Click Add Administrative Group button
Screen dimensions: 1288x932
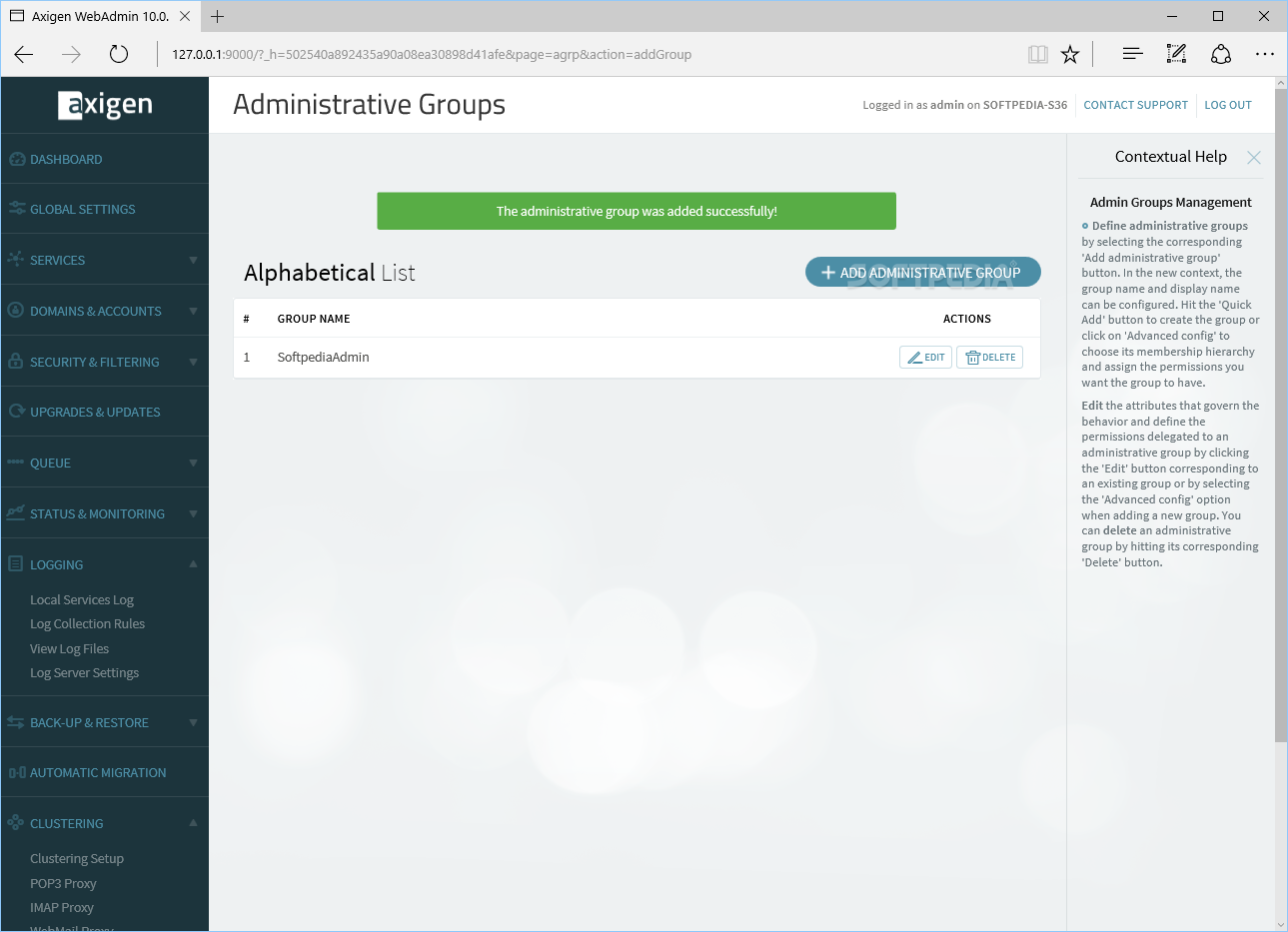(923, 272)
